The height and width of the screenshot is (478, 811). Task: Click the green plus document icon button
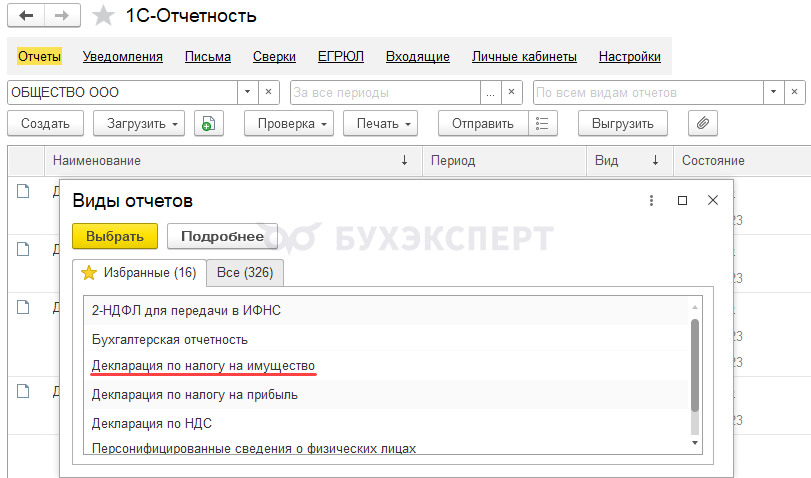click(208, 124)
